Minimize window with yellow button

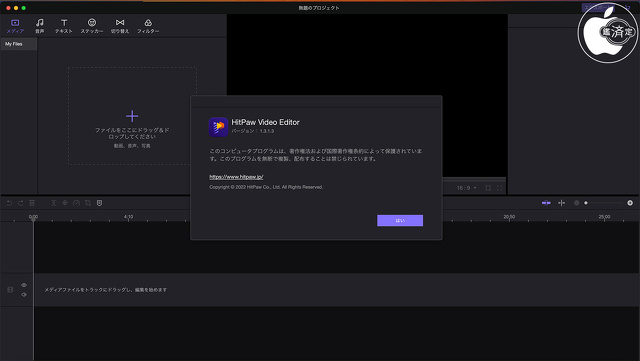pos(16,8)
